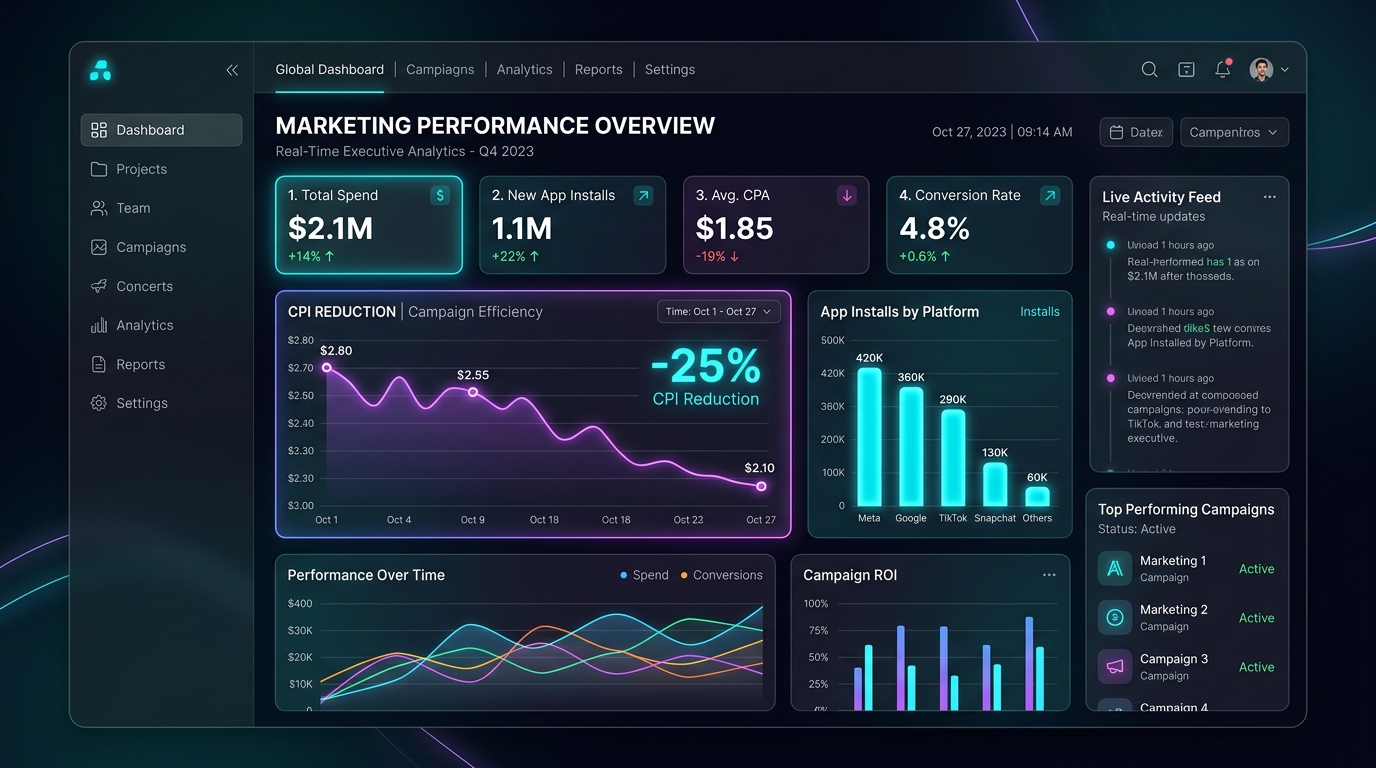Open the Campentros dropdown
1376x768 pixels.
tap(1234, 132)
